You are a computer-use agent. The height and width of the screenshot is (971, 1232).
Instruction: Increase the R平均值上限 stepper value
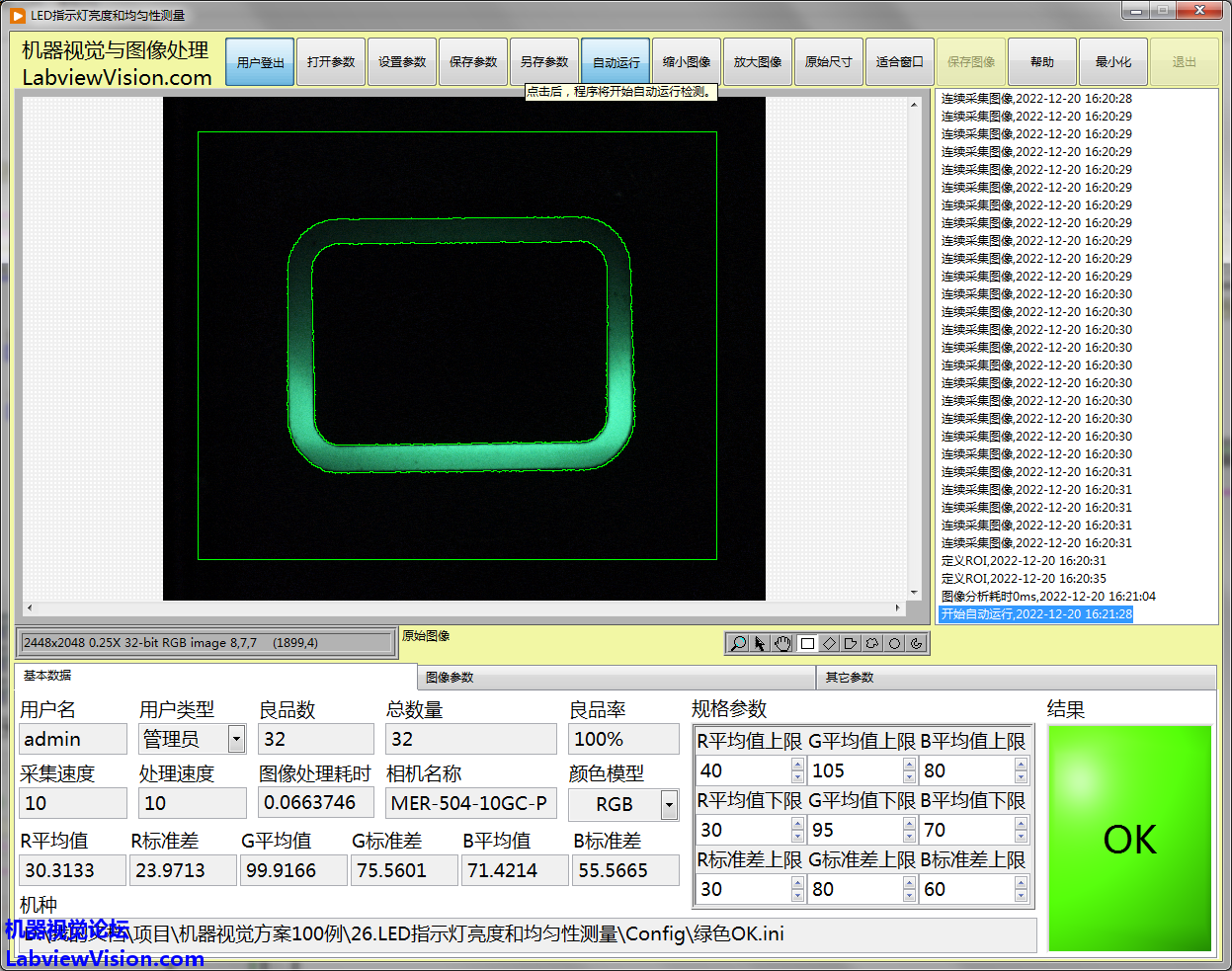coord(797,765)
